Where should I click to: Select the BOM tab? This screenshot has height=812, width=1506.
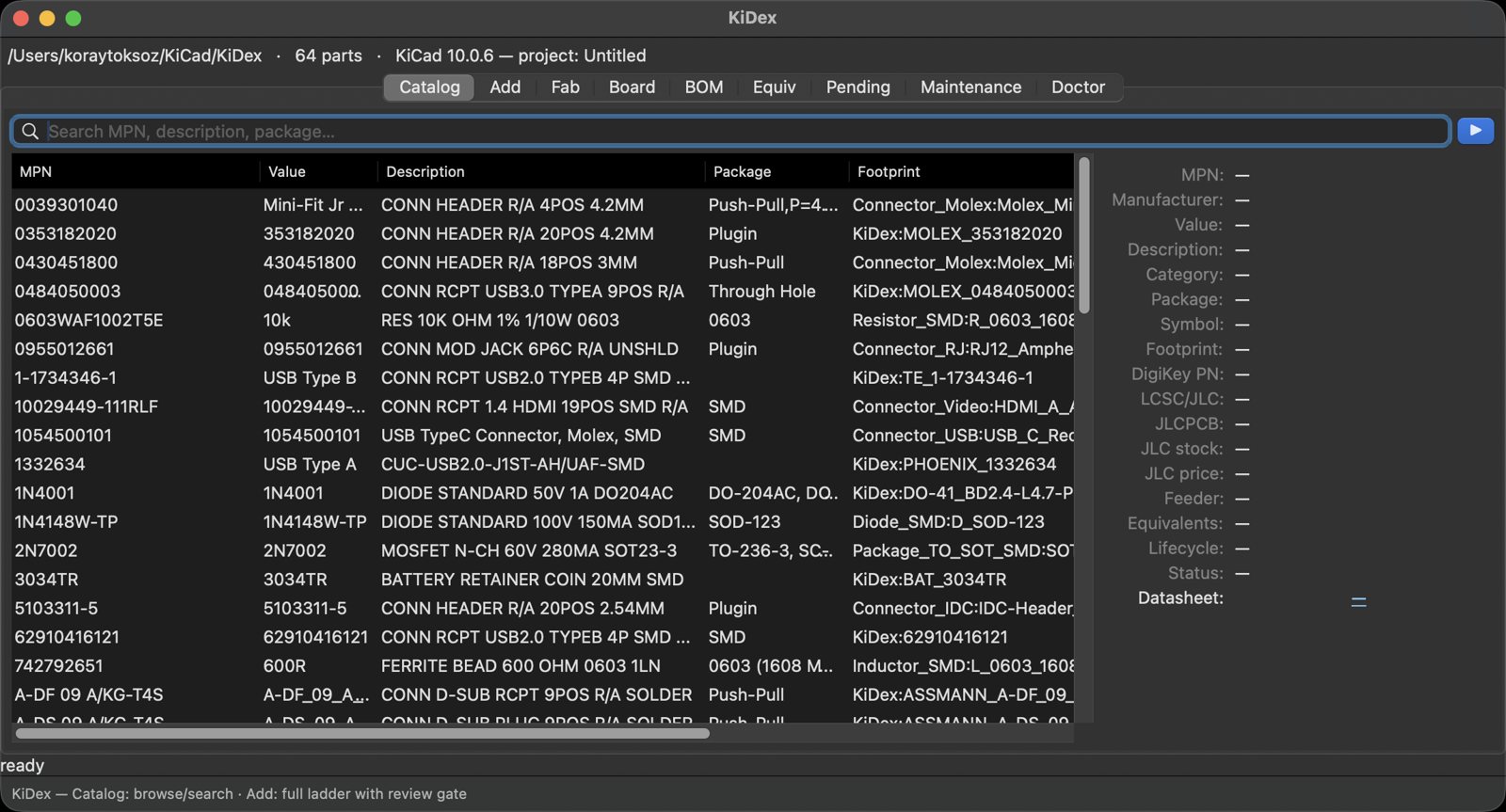(704, 87)
